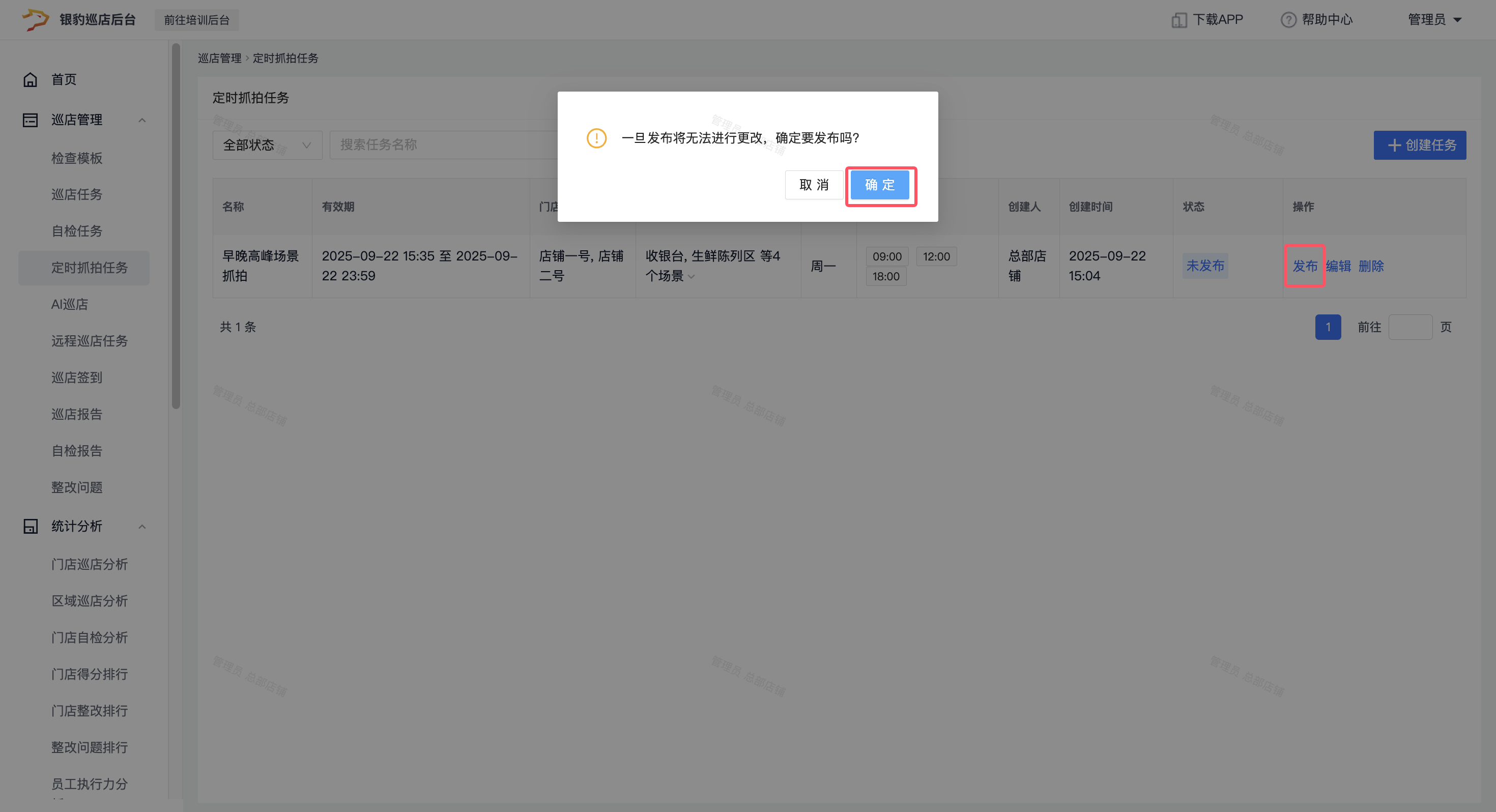1496x812 pixels.
Task: Click the 巡店管理 sidebar icon
Action: [x=30, y=120]
